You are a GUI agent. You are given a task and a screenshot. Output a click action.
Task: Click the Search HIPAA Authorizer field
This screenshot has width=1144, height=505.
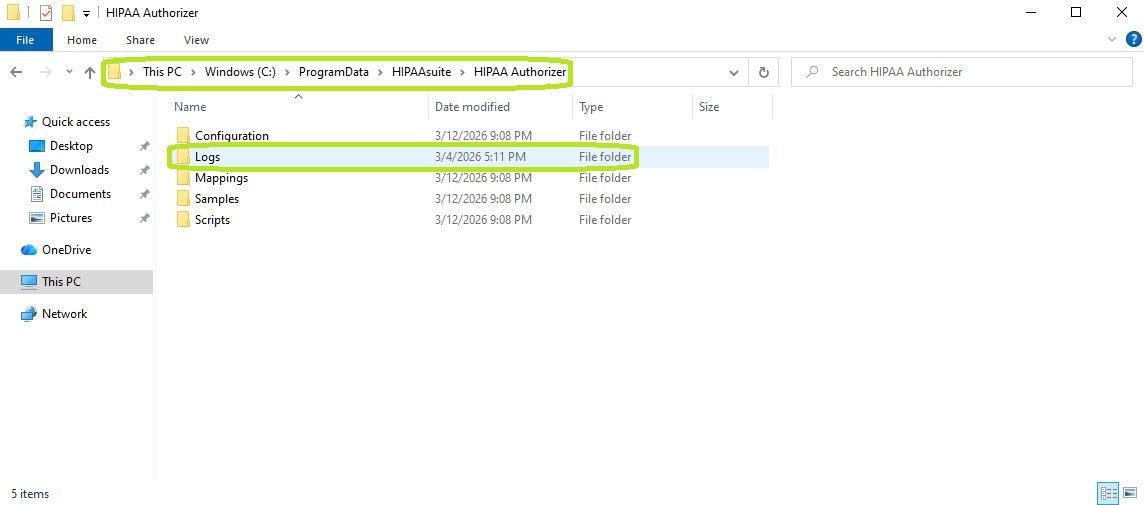pyautogui.click(x=962, y=72)
